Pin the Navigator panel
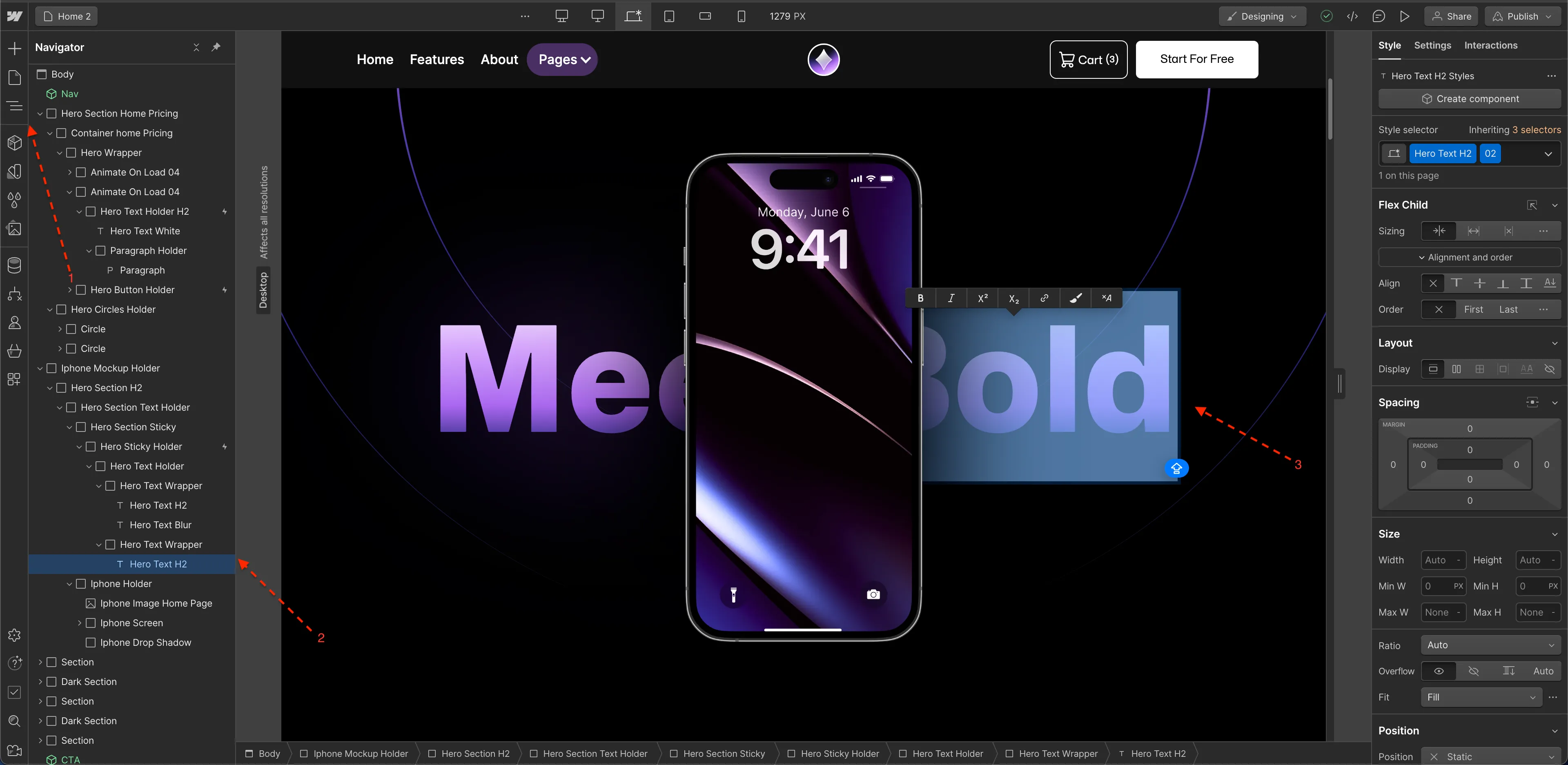Viewport: 1568px width, 765px height. point(216,47)
